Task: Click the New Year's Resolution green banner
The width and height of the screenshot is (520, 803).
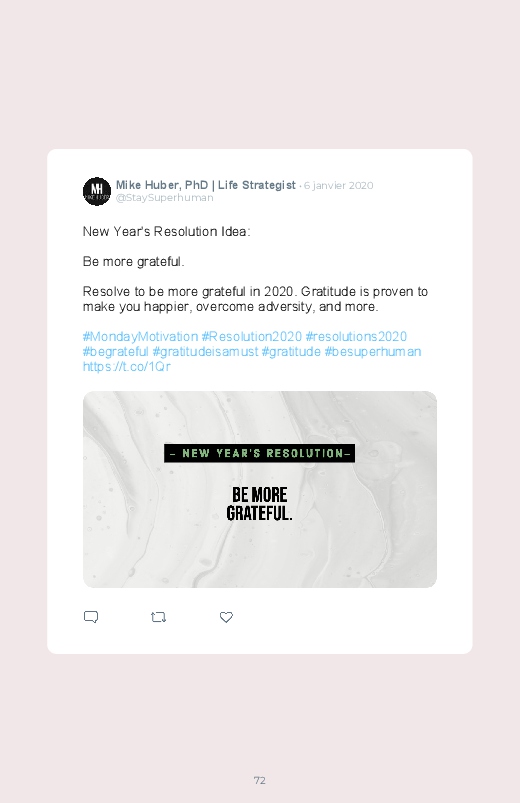Action: click(x=259, y=453)
